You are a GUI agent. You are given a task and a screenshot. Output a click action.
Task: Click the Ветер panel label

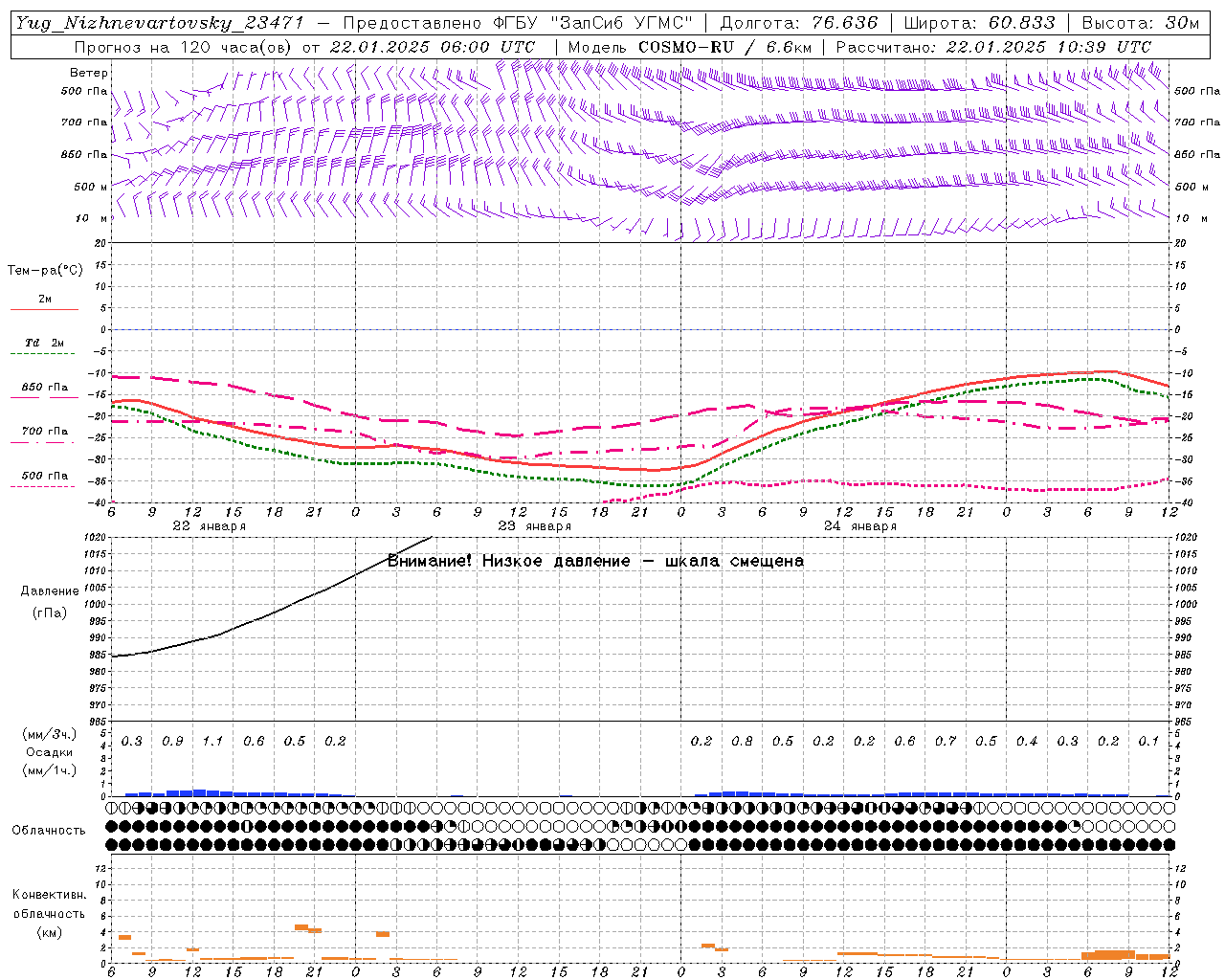tap(89, 73)
